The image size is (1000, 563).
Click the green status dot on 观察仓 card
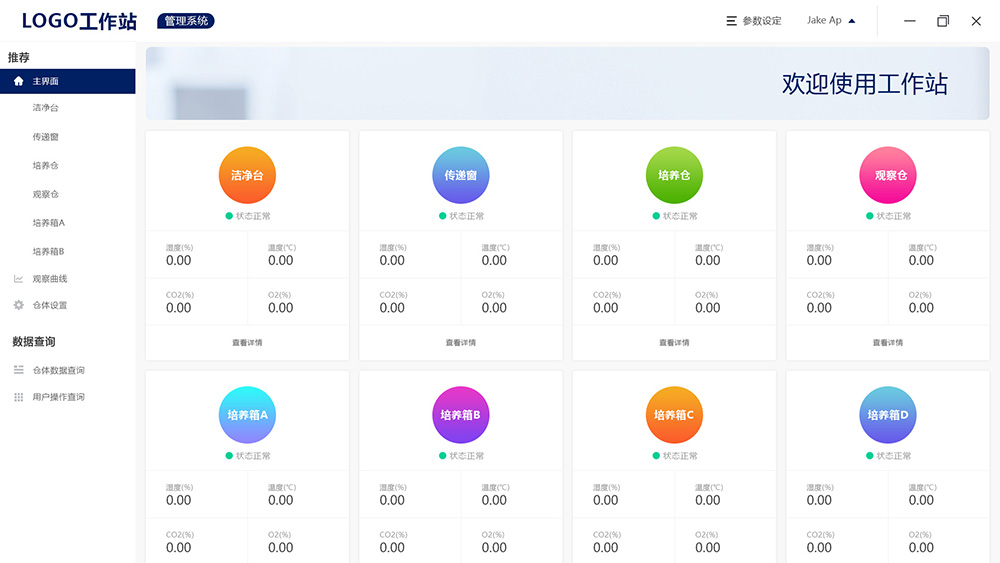click(869, 216)
